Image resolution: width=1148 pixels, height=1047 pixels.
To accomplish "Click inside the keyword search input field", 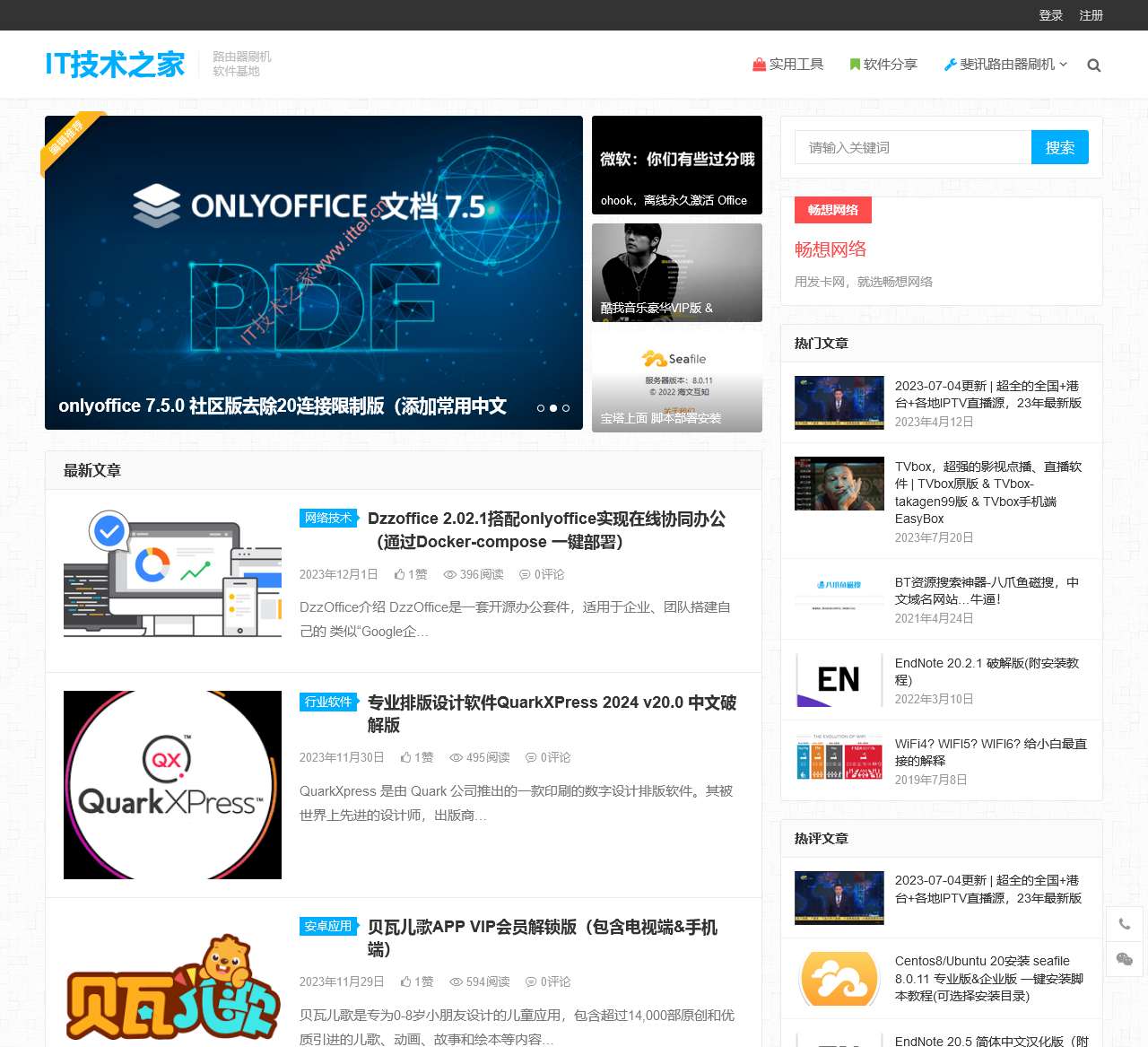I will [x=911, y=147].
